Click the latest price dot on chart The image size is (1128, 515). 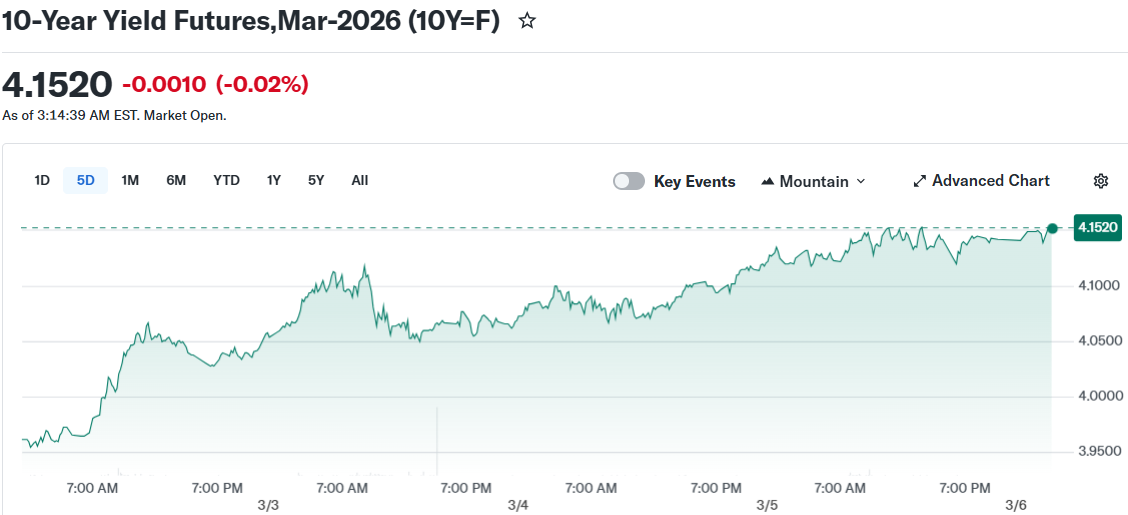pos(1052,228)
